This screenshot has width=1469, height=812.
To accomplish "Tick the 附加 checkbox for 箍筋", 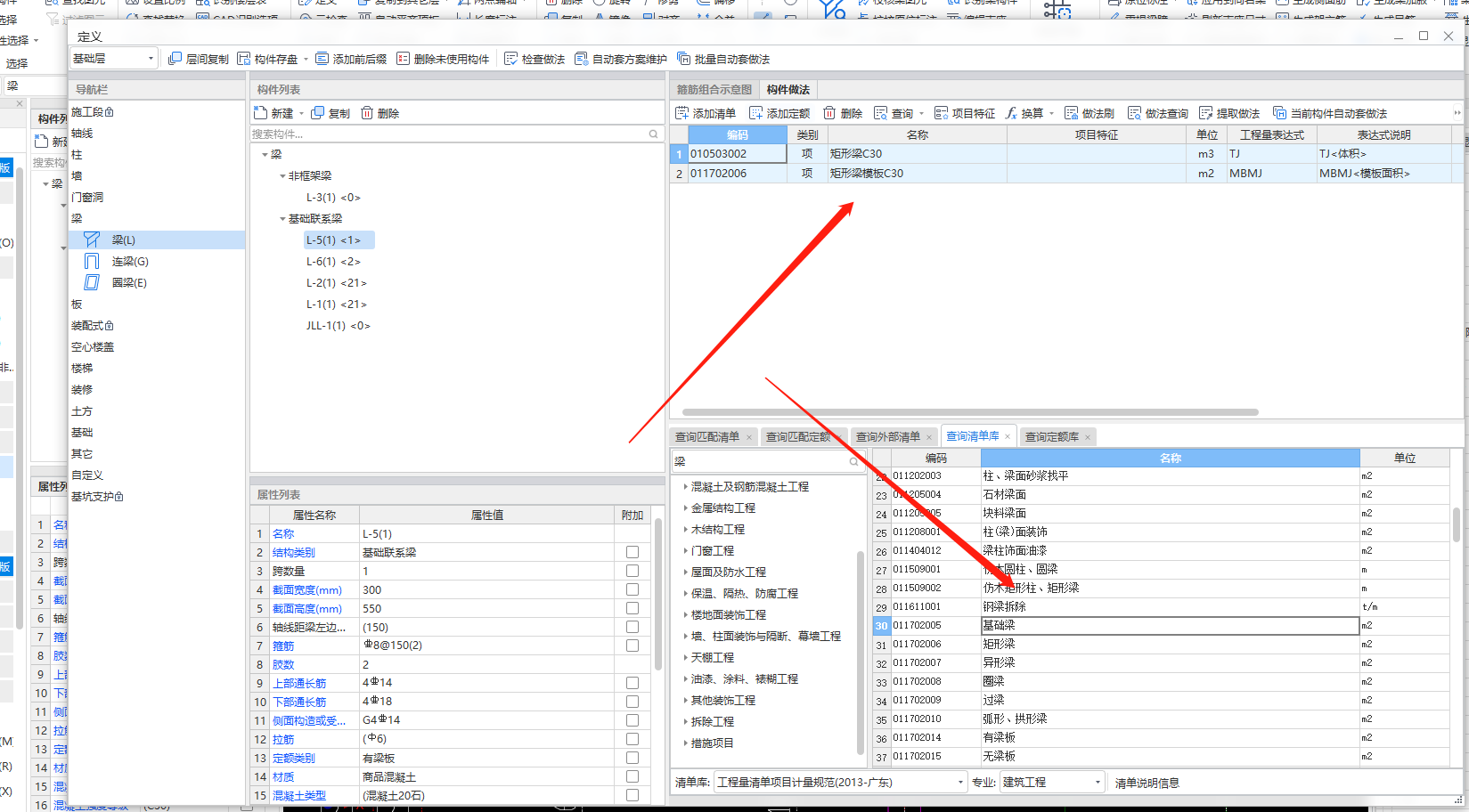I will (x=632, y=646).
